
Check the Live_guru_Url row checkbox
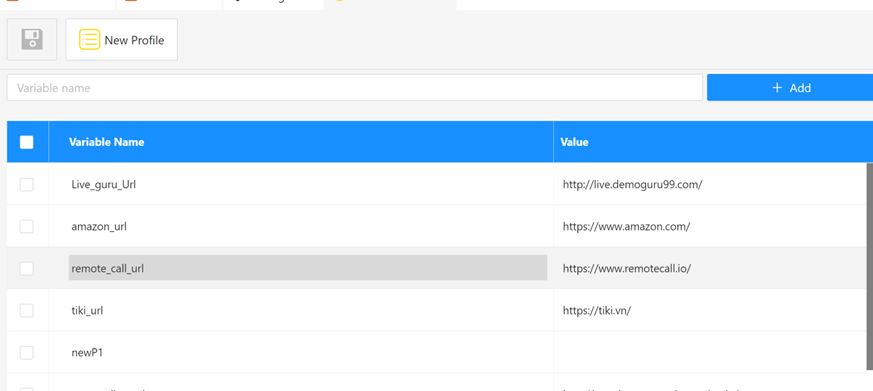click(x=27, y=184)
